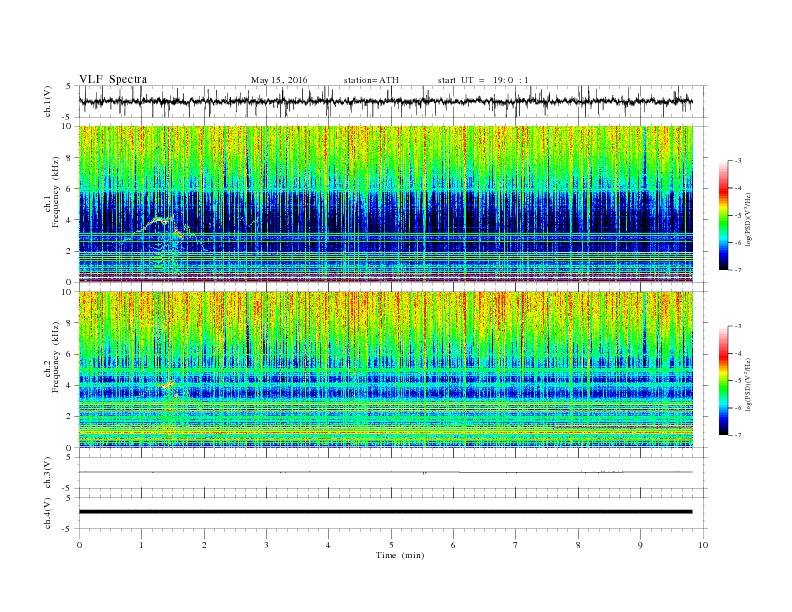Click the "8" minute tick on time axis
The image size is (792, 612).
tap(578, 545)
